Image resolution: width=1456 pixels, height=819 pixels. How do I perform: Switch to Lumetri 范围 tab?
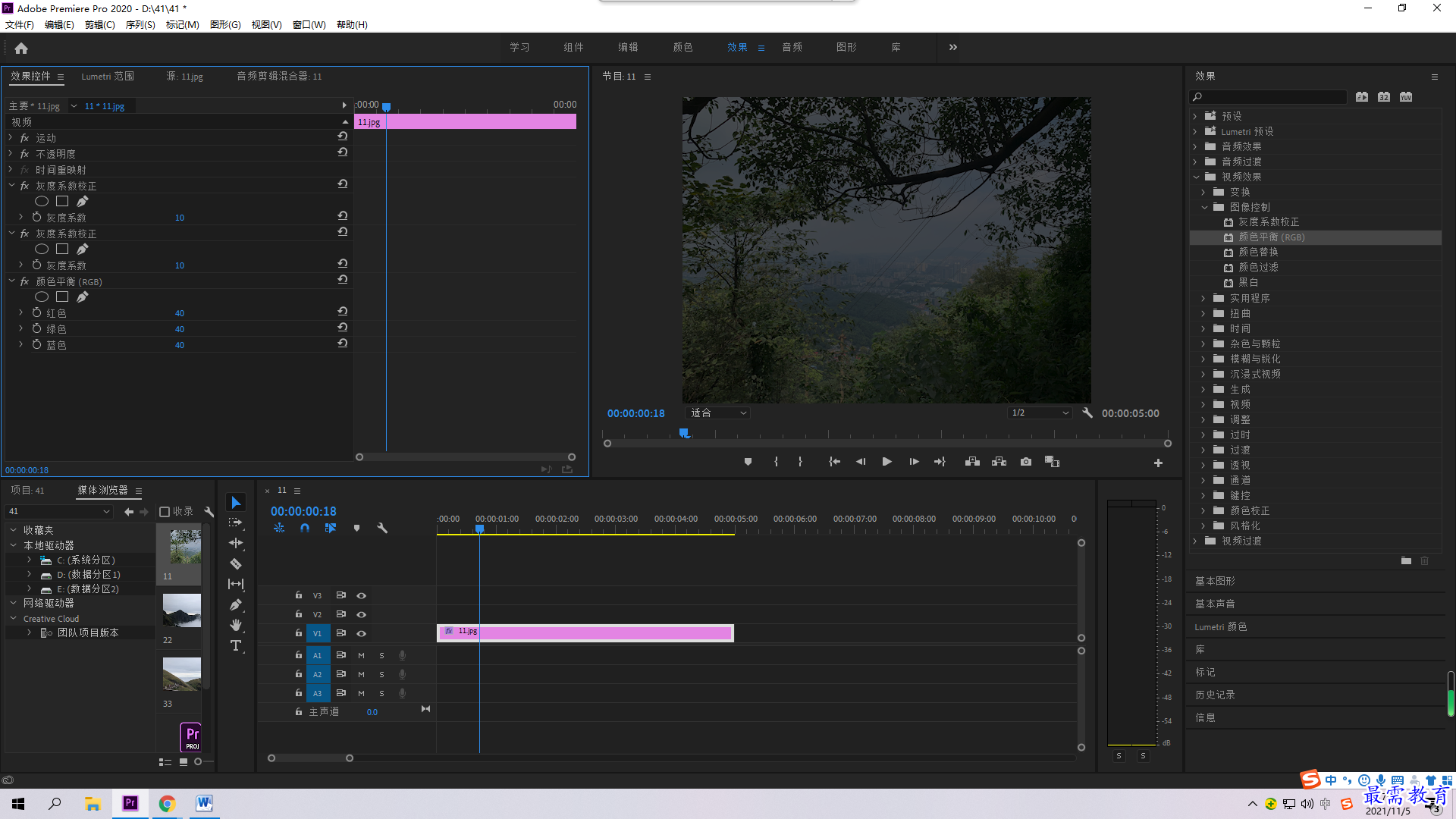108,76
